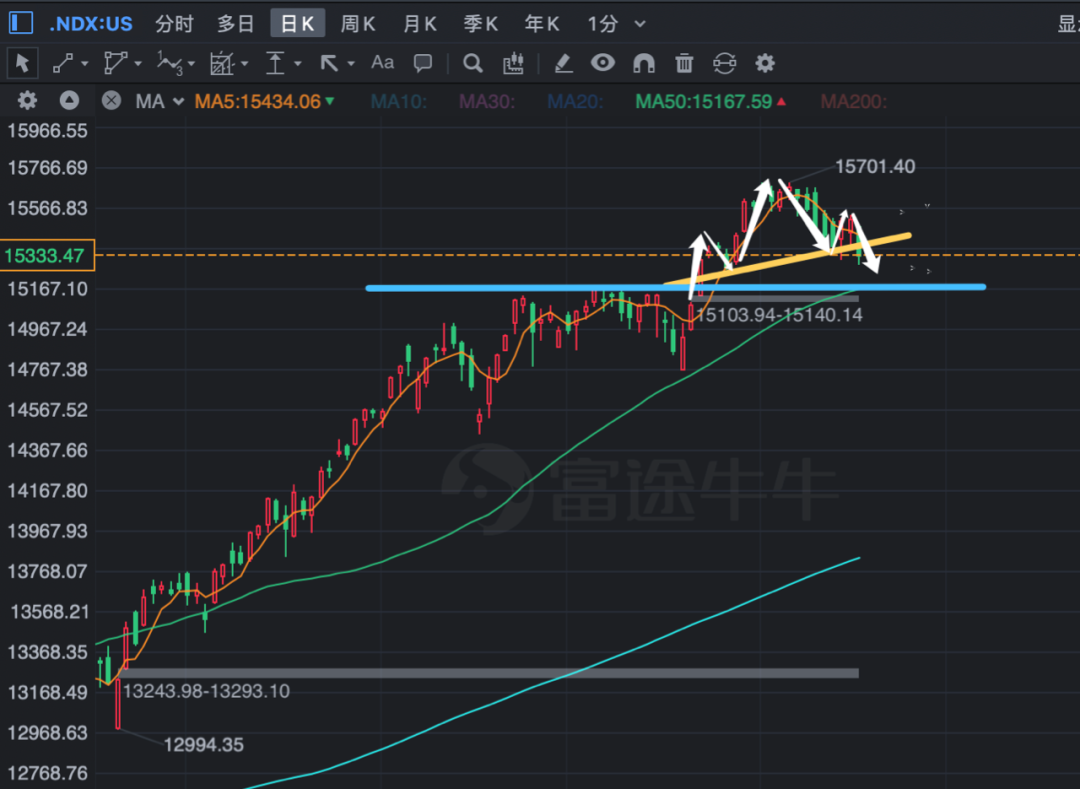
Task: Toggle the MA10 line
Action: tap(399, 102)
